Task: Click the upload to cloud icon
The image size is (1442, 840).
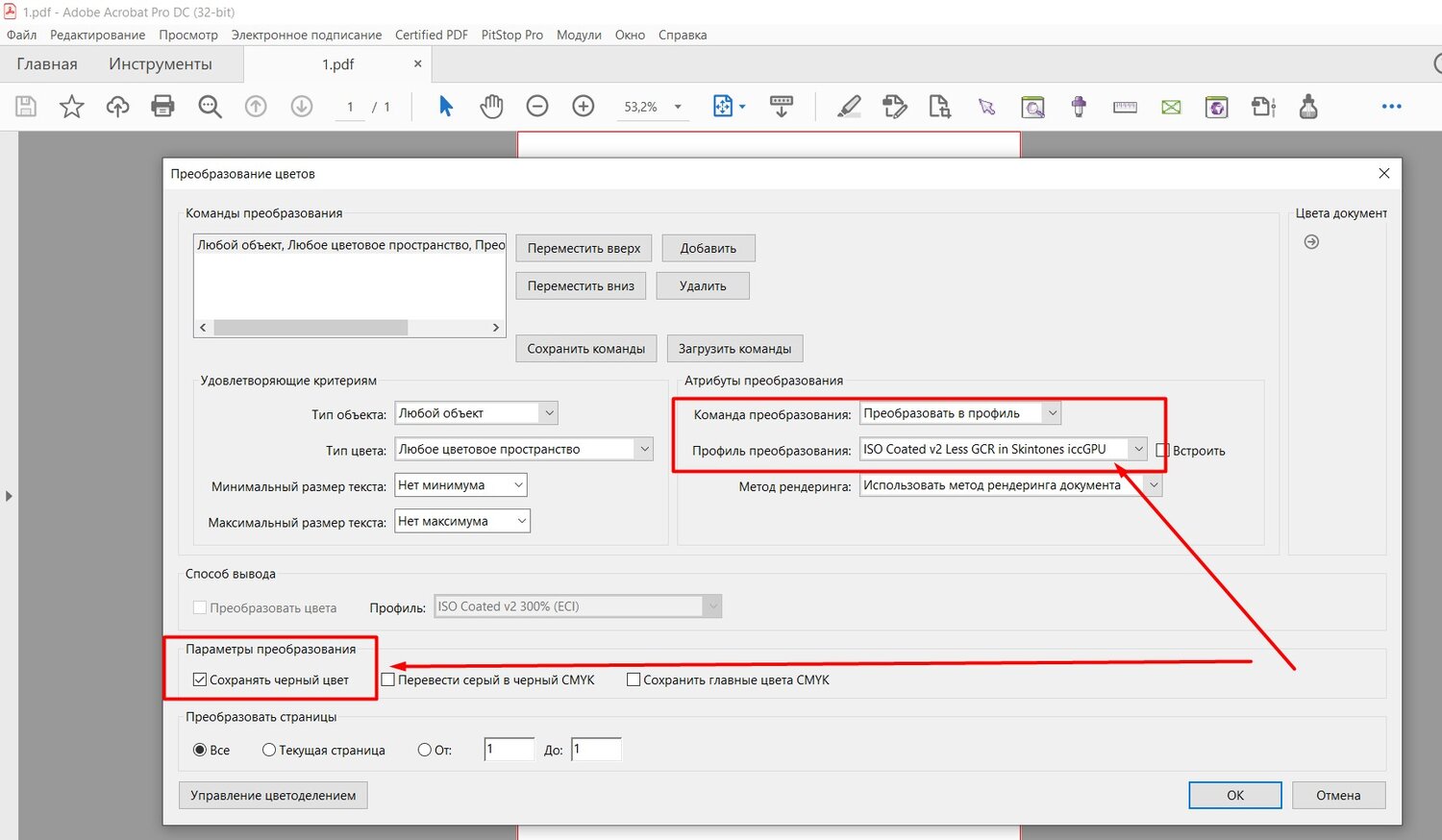Action: click(x=117, y=107)
